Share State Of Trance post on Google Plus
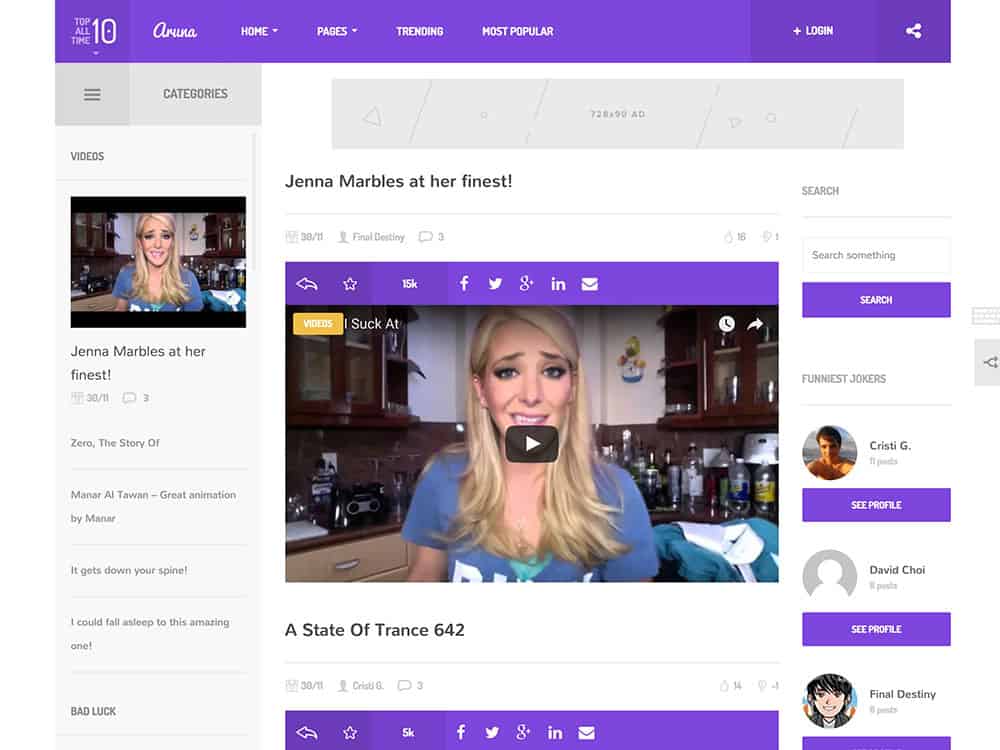1000x750 pixels. coord(523,732)
